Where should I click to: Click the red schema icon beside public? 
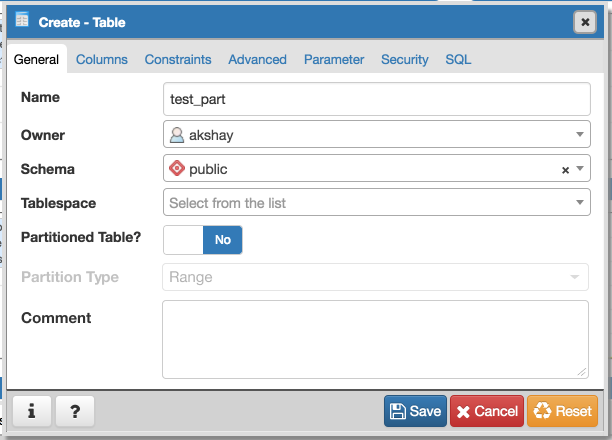[177, 169]
